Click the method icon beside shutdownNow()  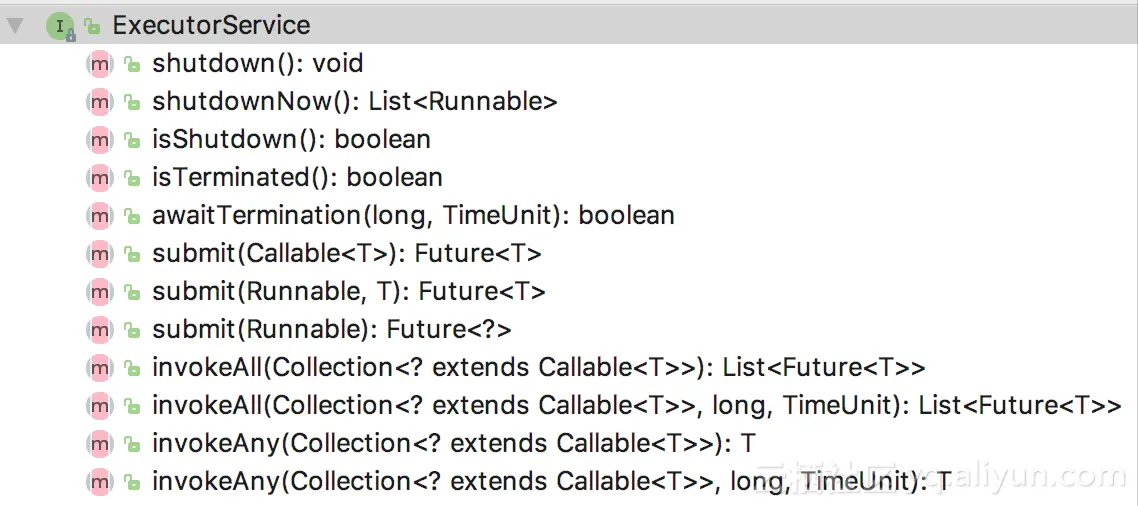pos(99,102)
